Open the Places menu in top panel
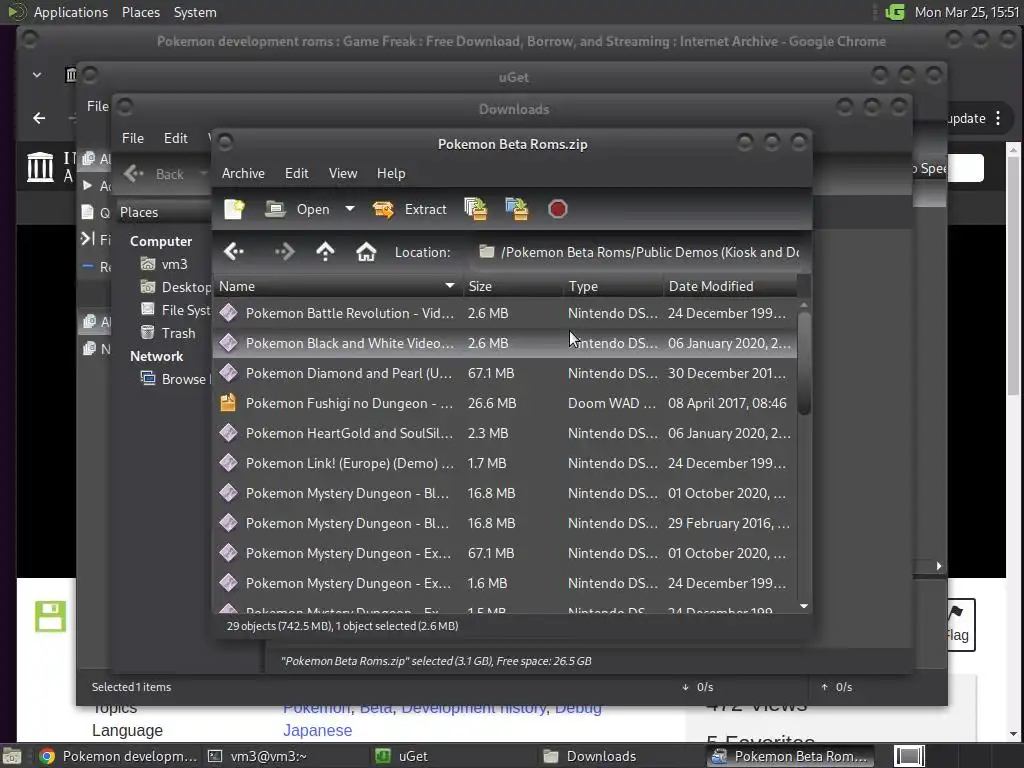Image resolution: width=1024 pixels, height=768 pixels. (x=140, y=12)
